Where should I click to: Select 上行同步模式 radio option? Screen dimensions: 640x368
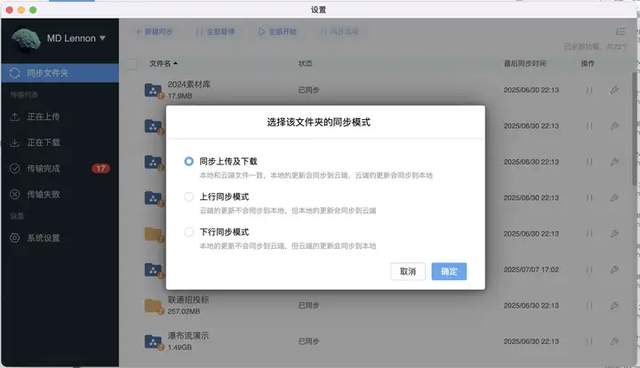189,197
